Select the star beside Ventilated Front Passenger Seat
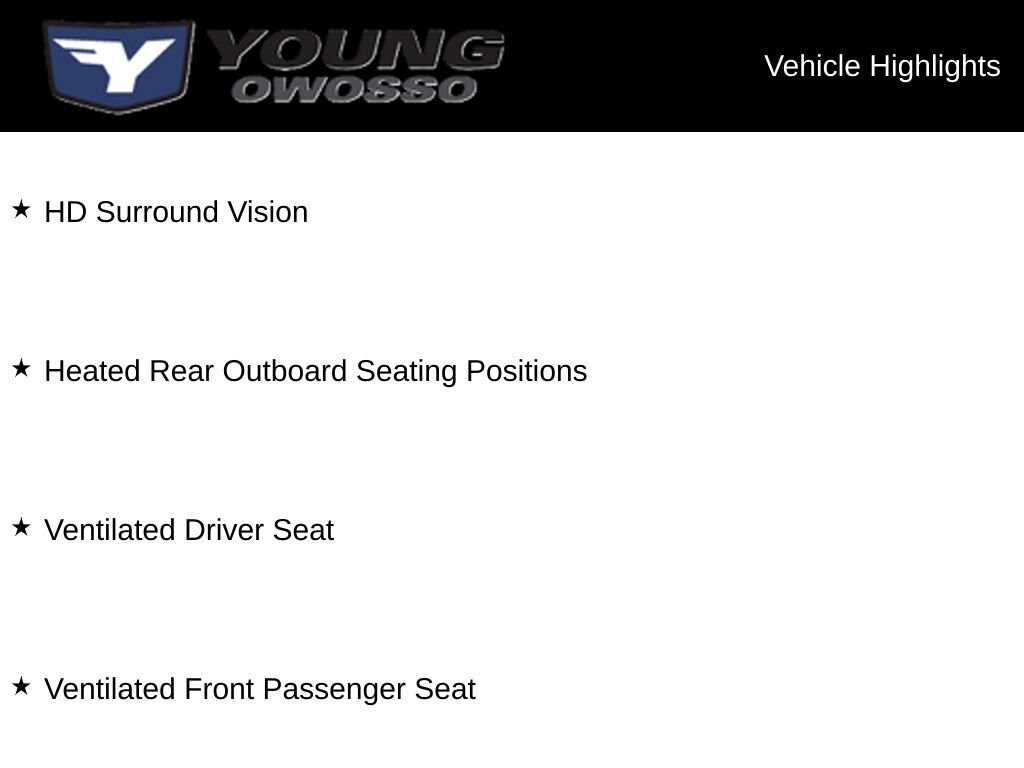 tap(21, 686)
